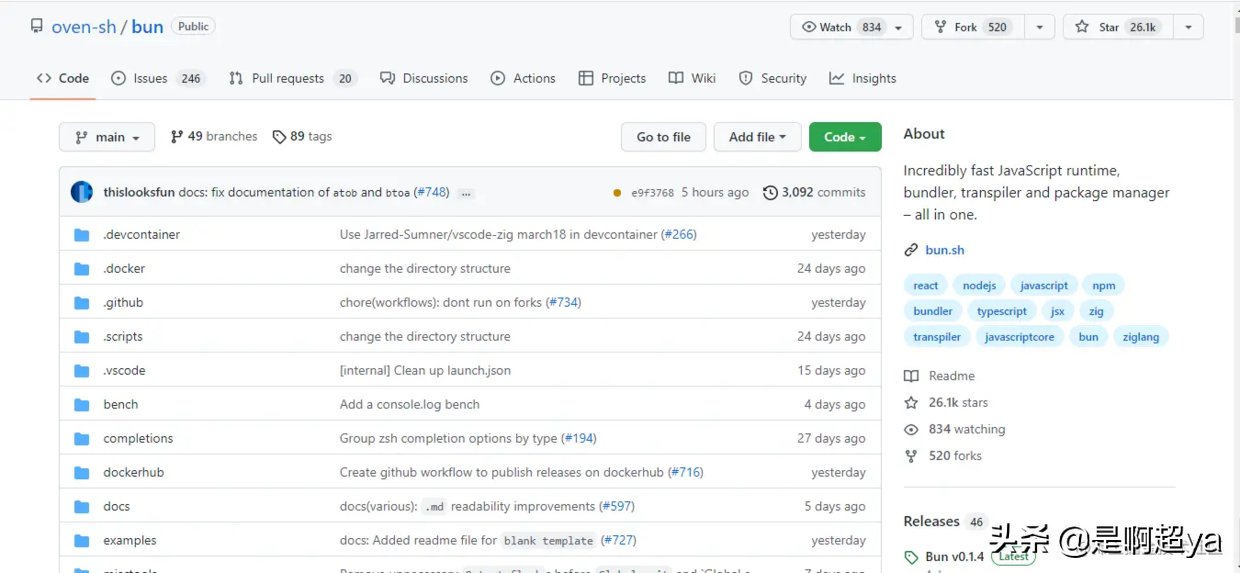Switch to the Code tab

(62, 78)
